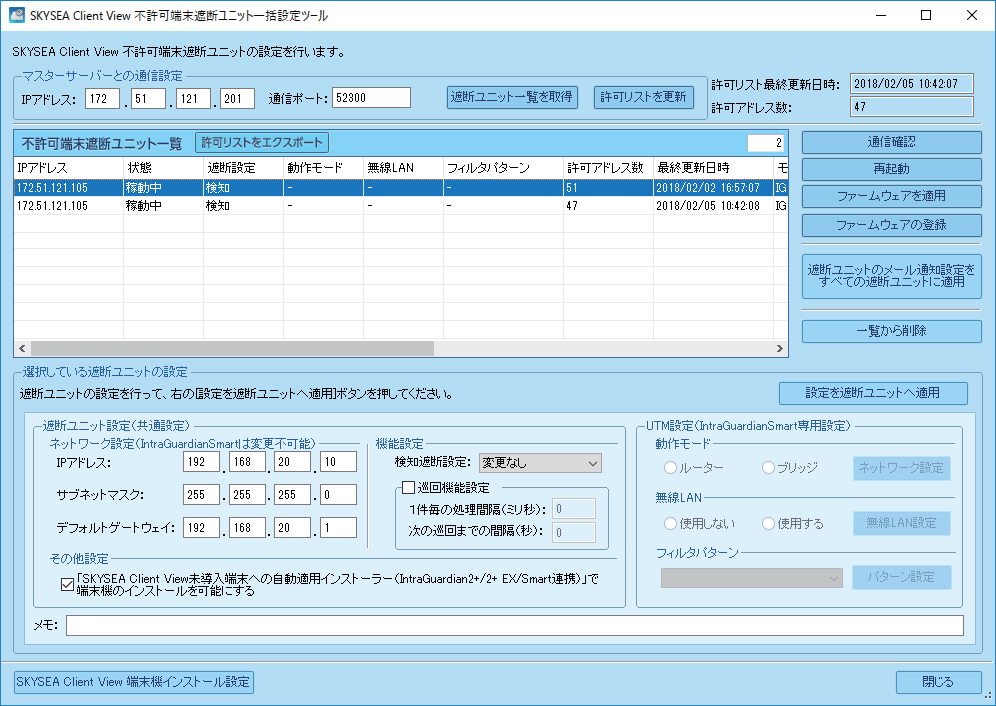Click 設定を遮断ユニットへ適用 button
This screenshot has width=996, height=706.
[873, 393]
